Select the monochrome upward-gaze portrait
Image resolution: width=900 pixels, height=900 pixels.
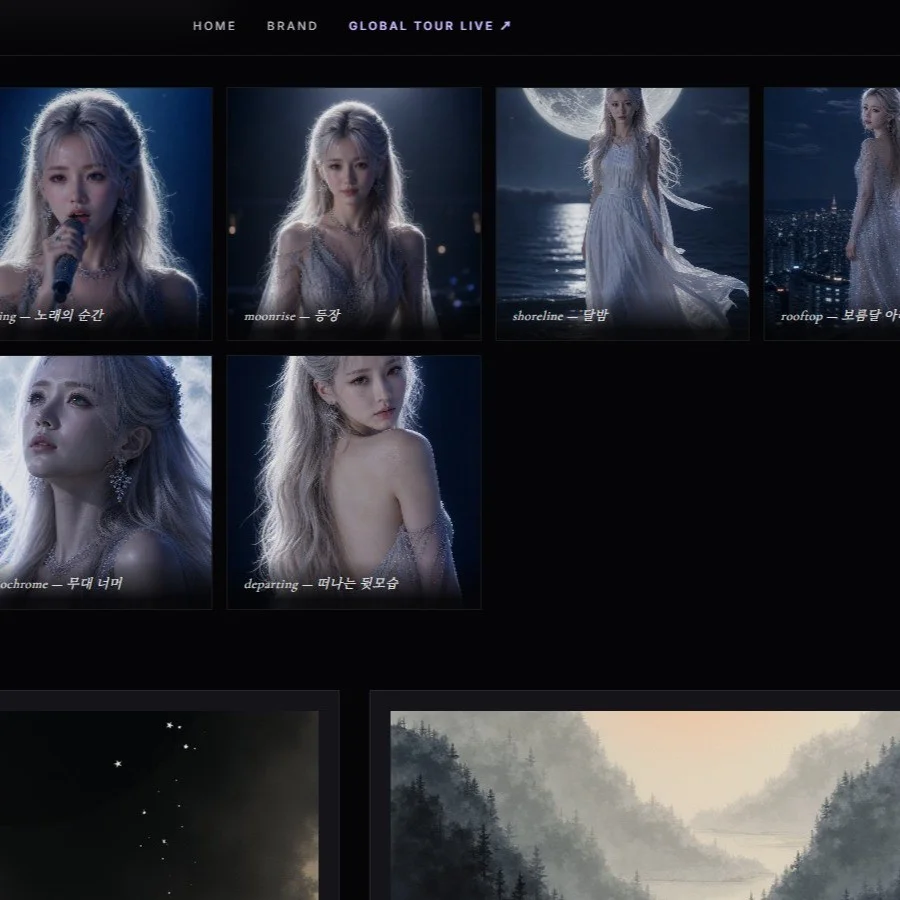point(106,482)
